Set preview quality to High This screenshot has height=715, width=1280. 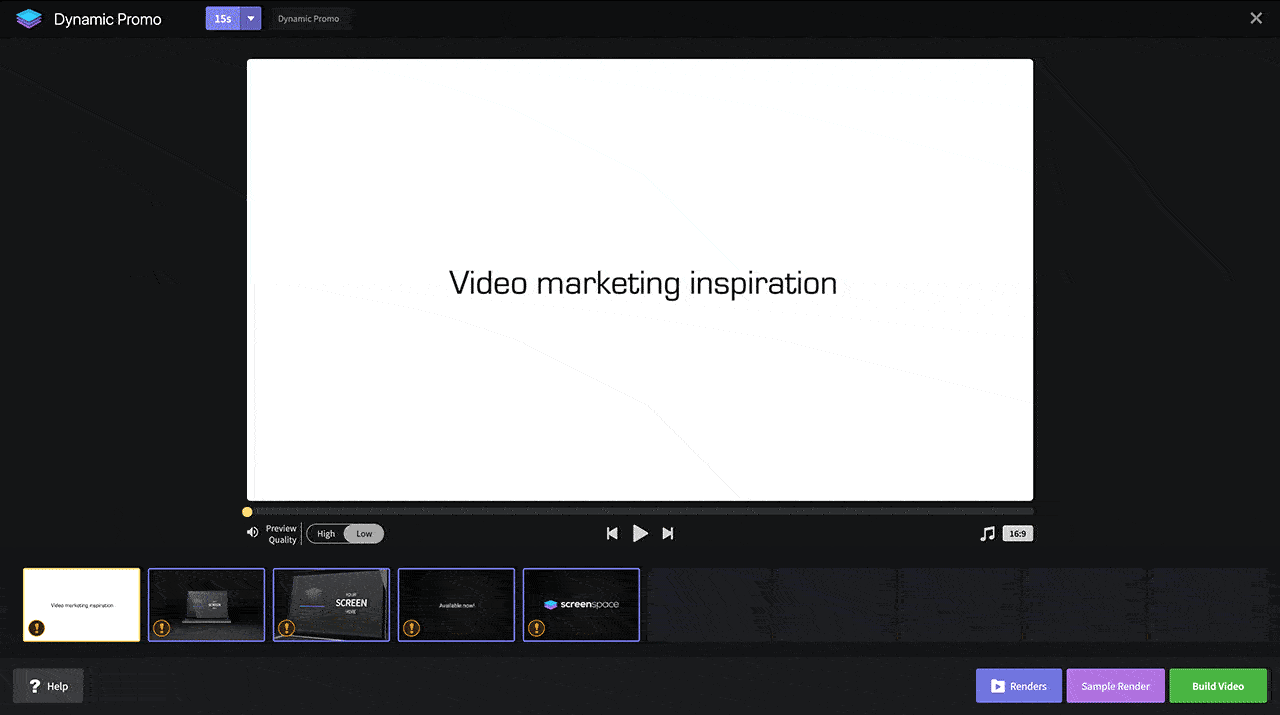pyautogui.click(x=326, y=534)
